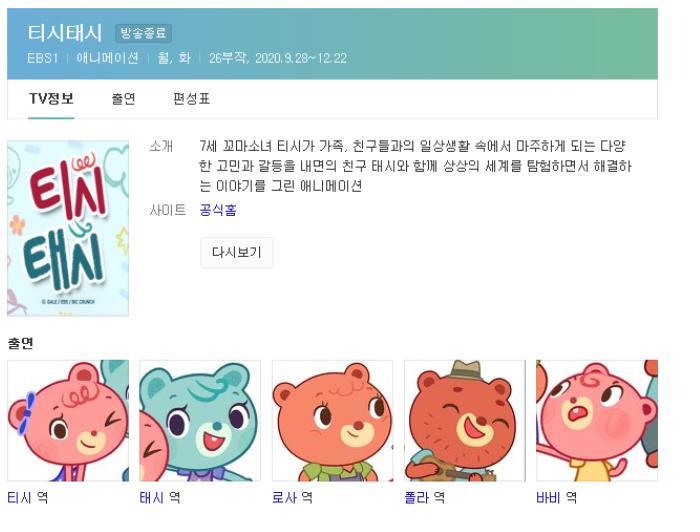Click the 애니메이션 genre label
The height and width of the screenshot is (532, 700).
point(107,58)
